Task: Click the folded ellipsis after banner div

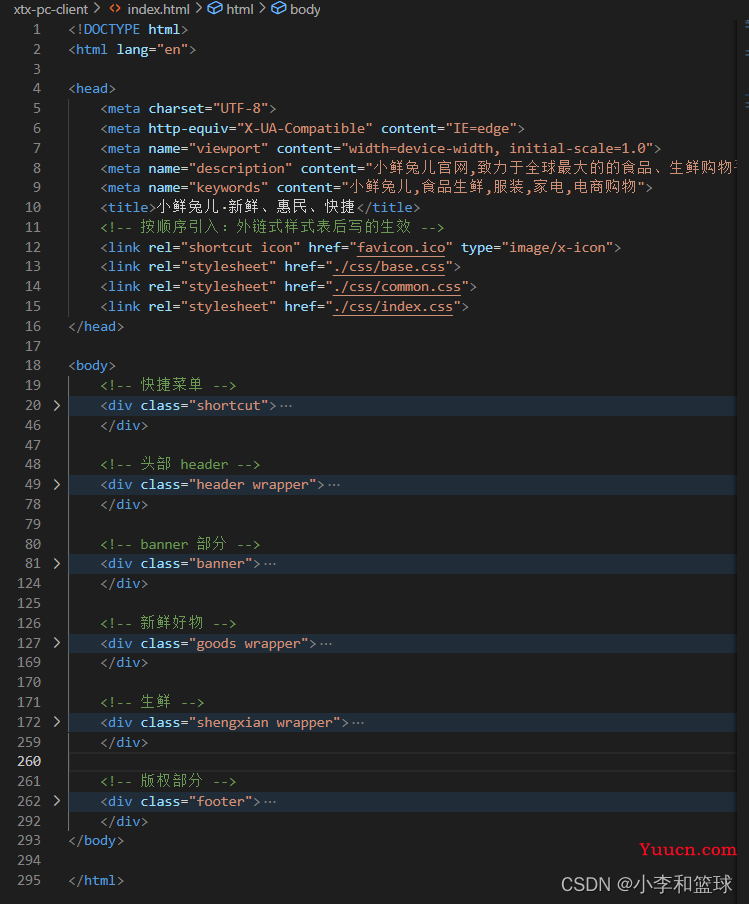Action: (270, 564)
